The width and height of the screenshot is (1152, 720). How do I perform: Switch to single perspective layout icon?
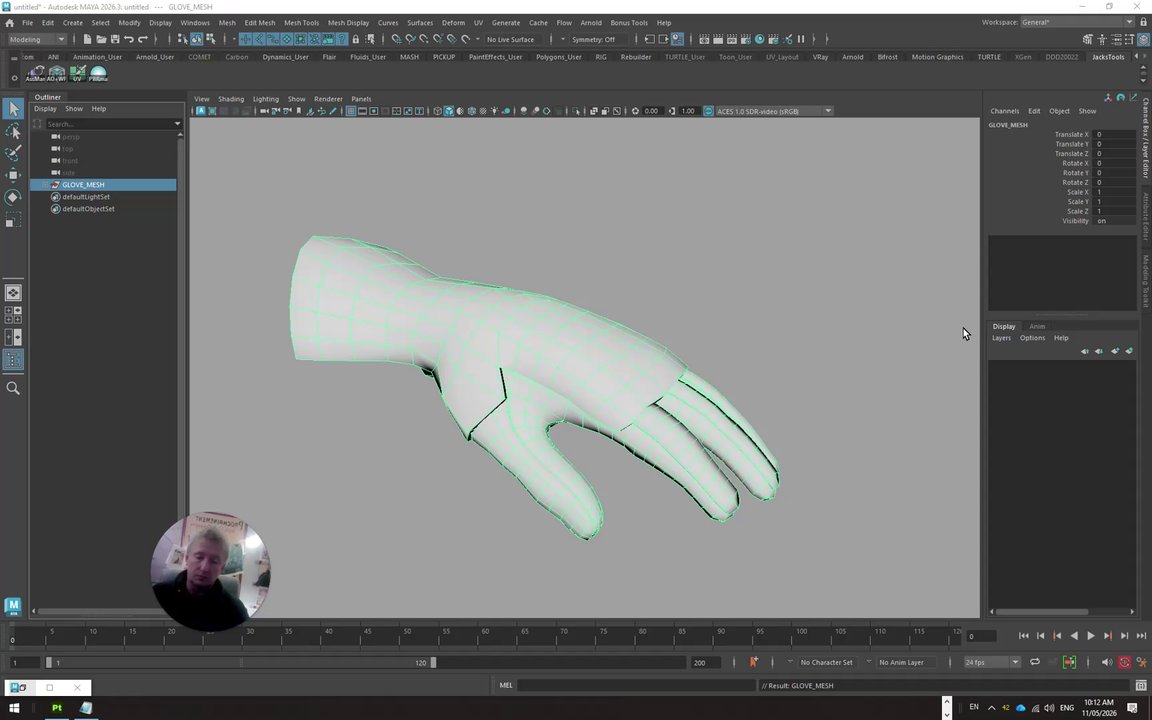[x=13, y=292]
